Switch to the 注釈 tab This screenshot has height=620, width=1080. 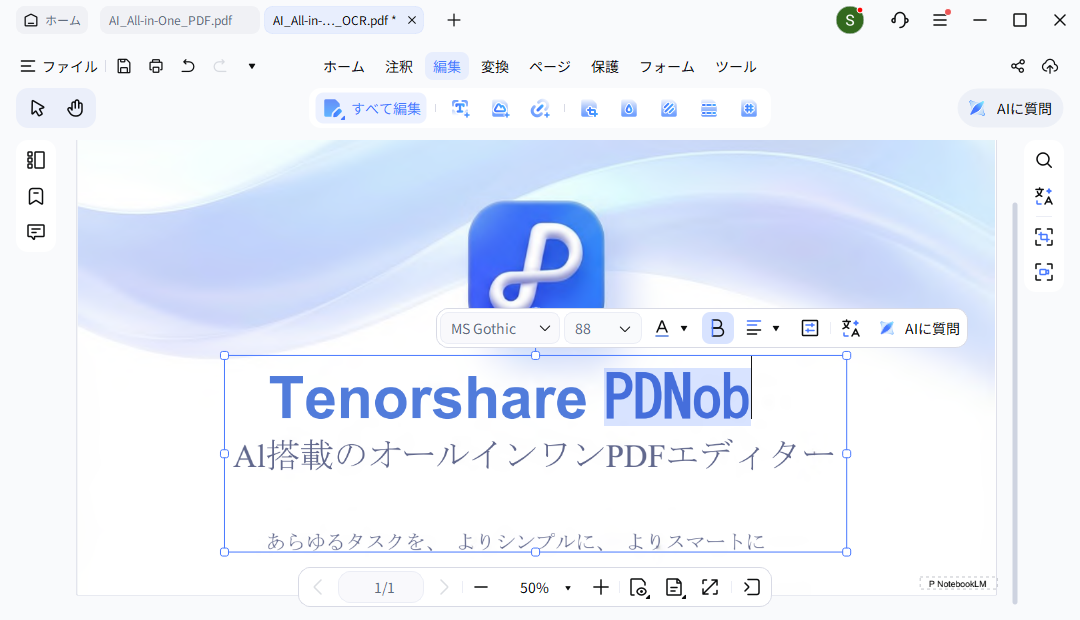coord(399,67)
